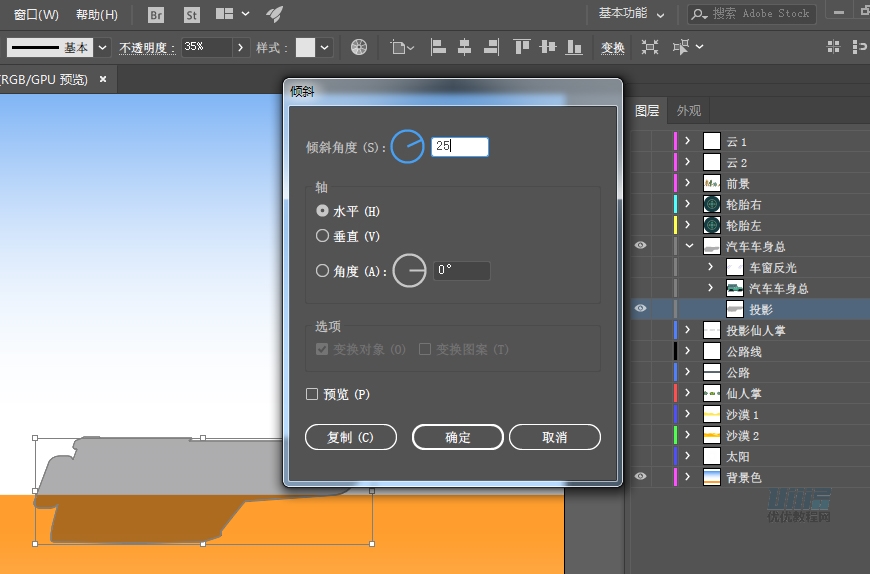Align objects to horizontal center
Screen dimensions: 870x574
(x=464, y=47)
